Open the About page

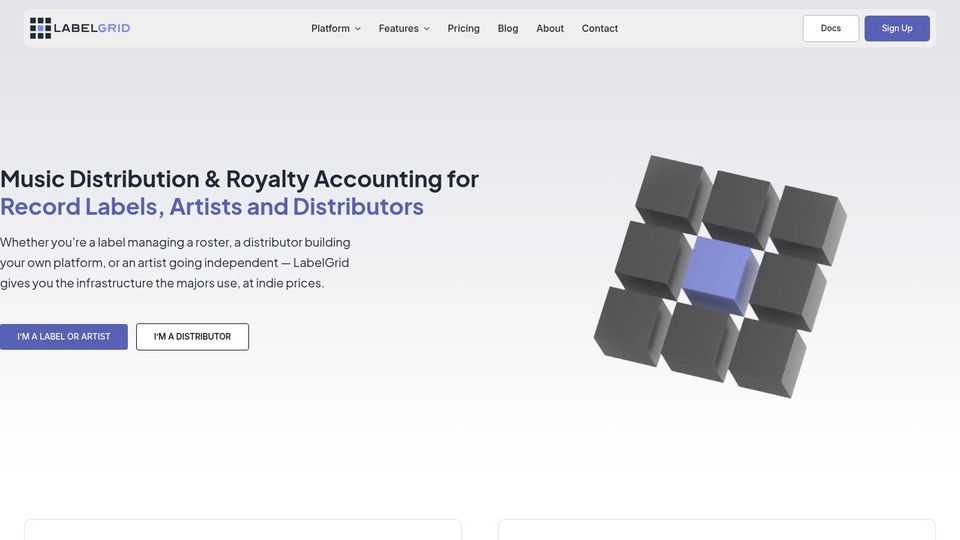click(x=550, y=28)
